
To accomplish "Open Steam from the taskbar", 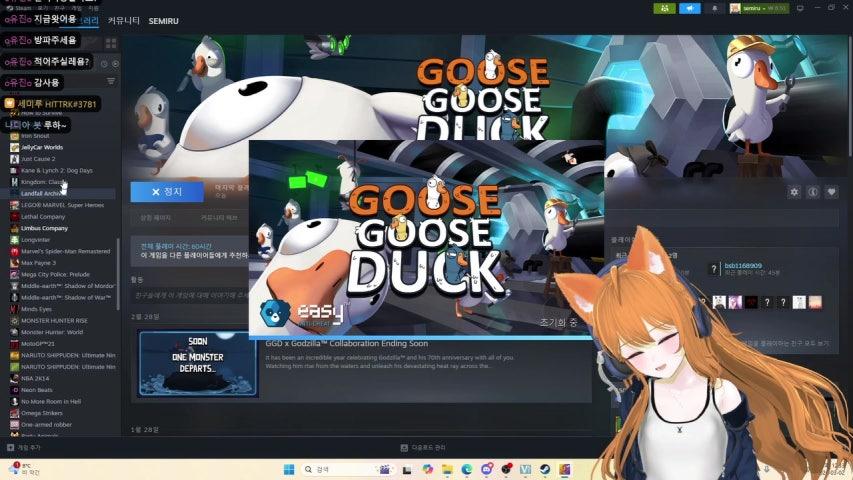I will point(545,469).
